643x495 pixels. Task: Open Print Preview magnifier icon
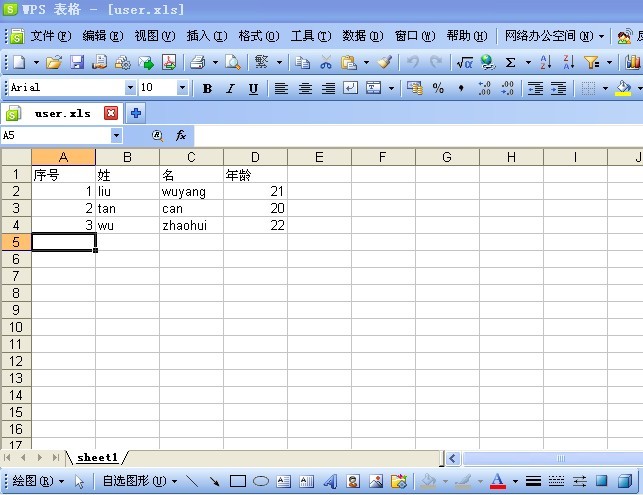coord(233,62)
